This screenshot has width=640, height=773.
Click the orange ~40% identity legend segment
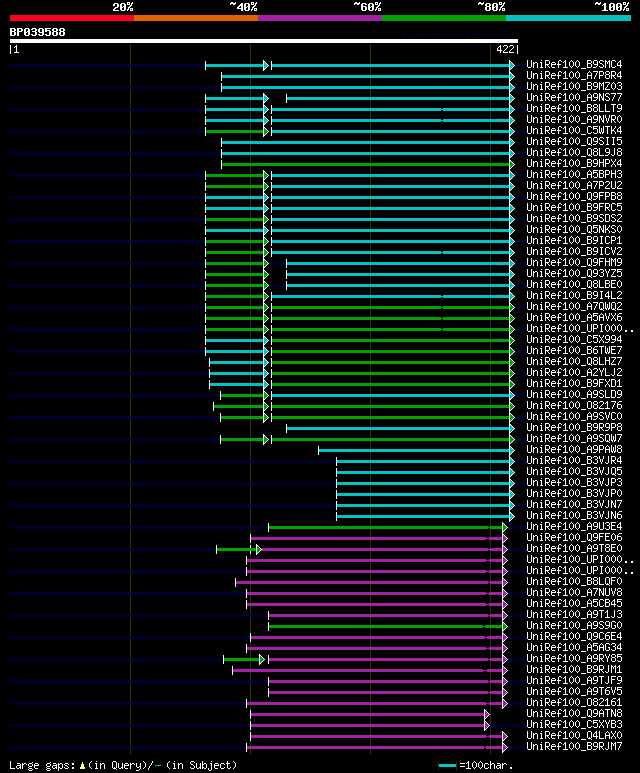tap(196, 18)
